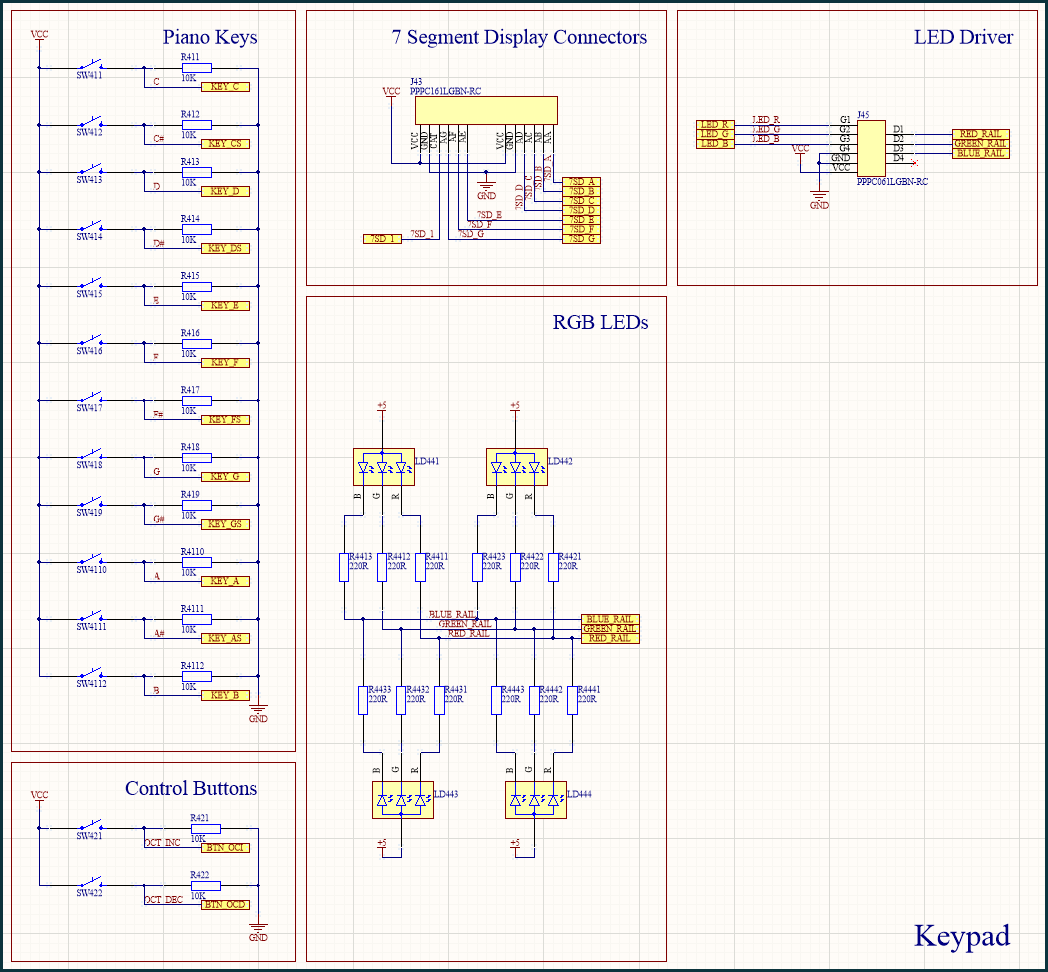Select switch symbol SW411
The width and height of the screenshot is (1048, 972).
90,65
